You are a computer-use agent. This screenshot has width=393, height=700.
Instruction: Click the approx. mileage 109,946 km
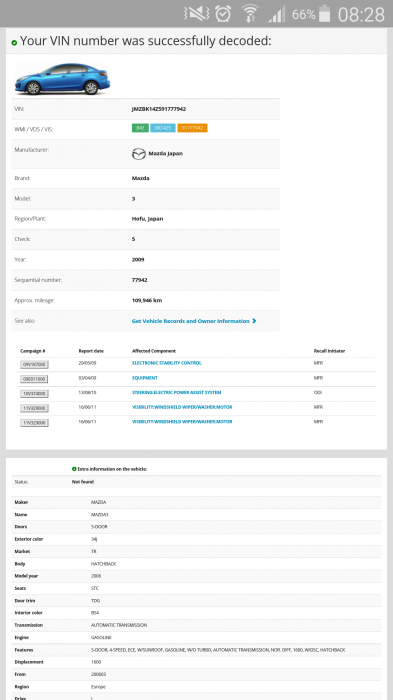click(x=147, y=300)
